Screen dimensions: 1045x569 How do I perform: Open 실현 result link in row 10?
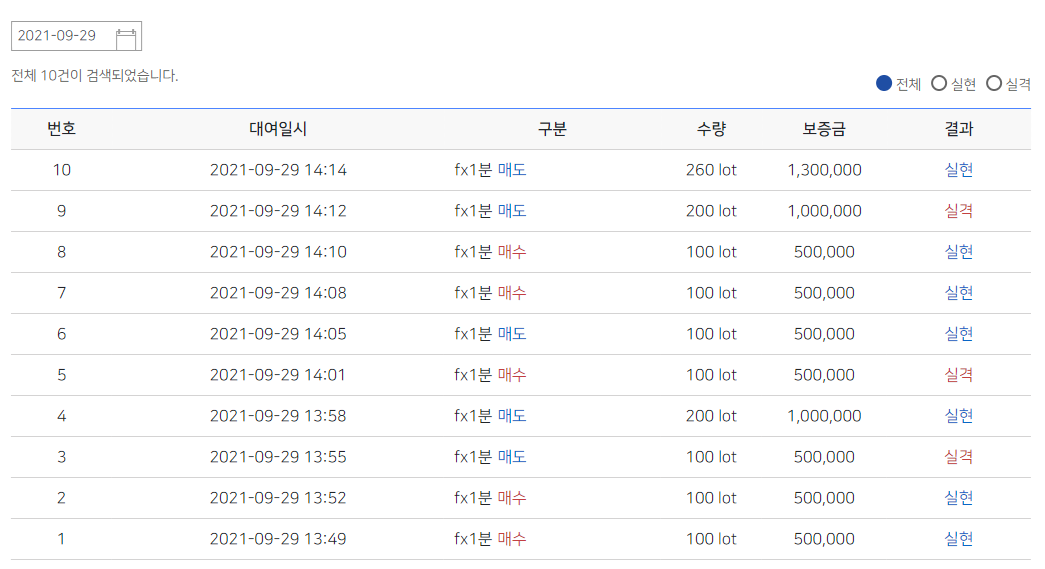[x=958, y=170]
